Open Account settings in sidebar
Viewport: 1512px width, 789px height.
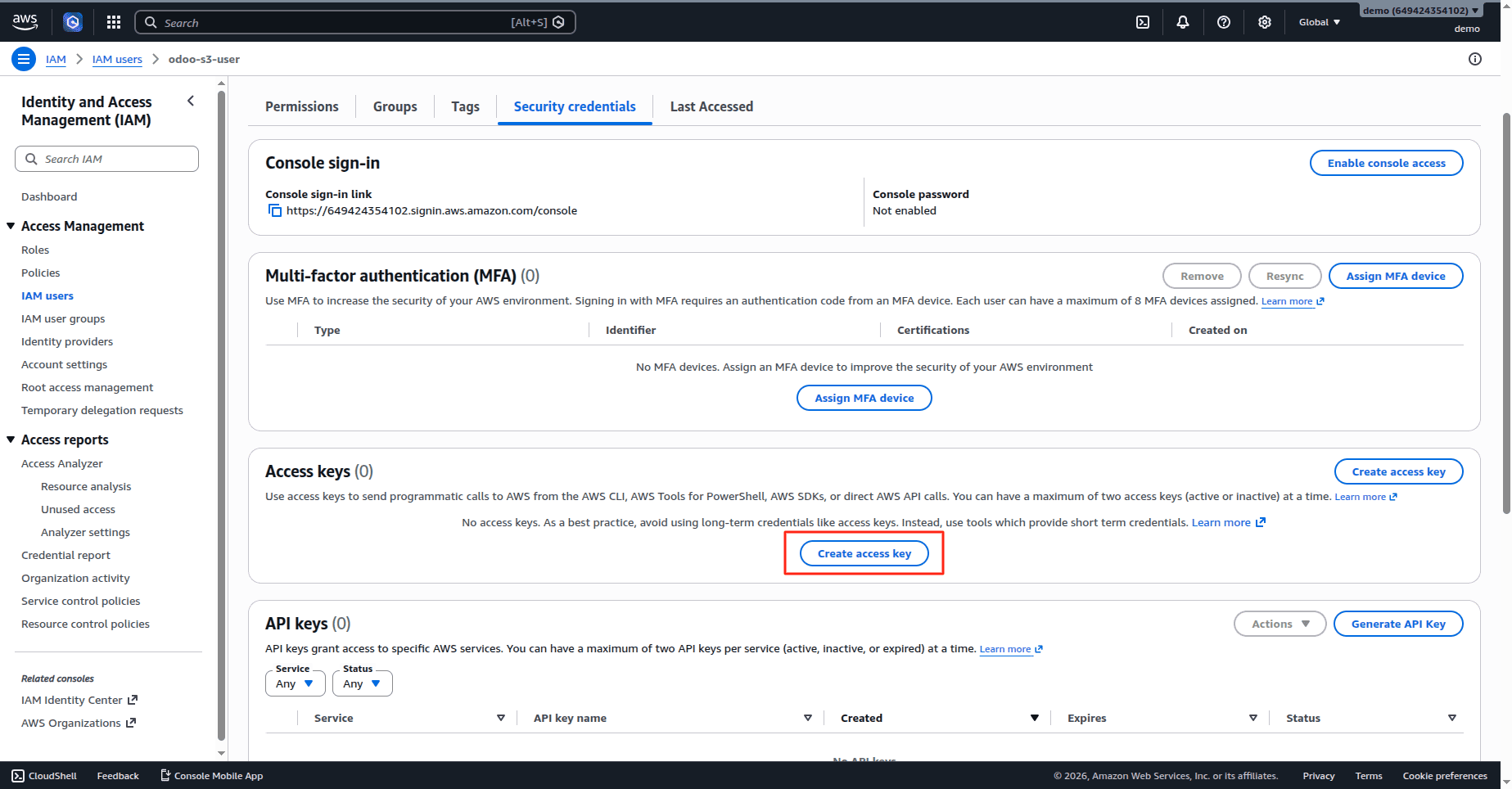64,364
